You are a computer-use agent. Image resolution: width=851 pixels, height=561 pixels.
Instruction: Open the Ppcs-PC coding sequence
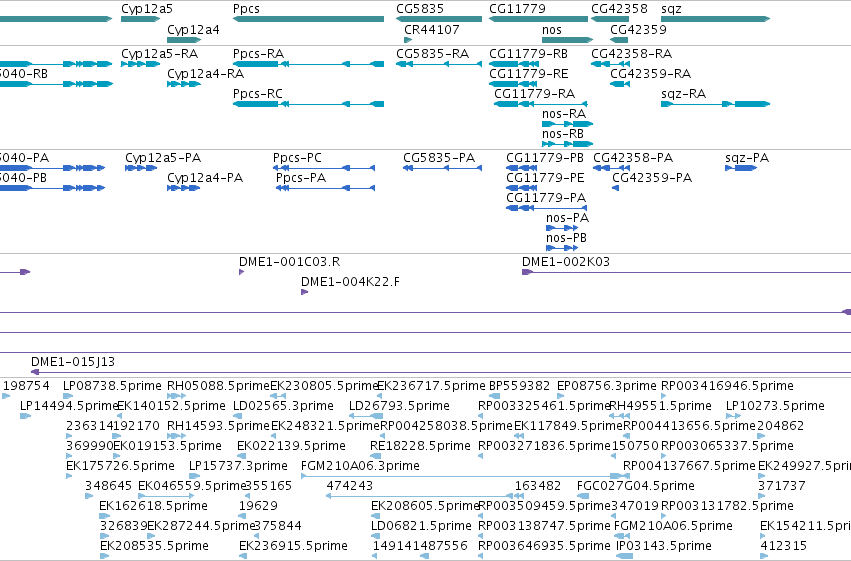pyautogui.click(x=324, y=168)
